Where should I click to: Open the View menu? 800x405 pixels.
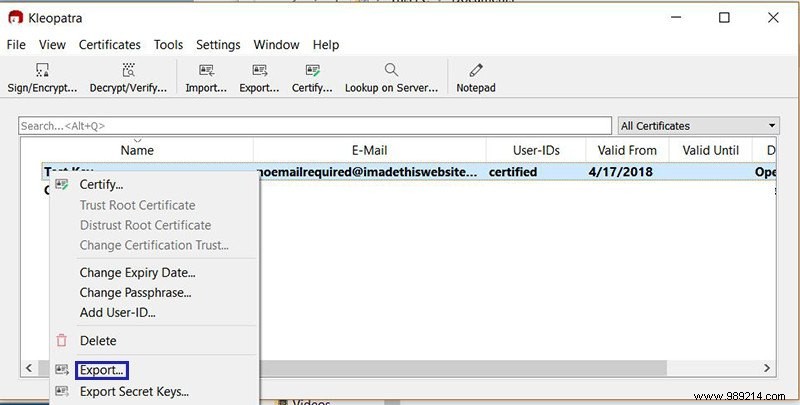click(52, 45)
